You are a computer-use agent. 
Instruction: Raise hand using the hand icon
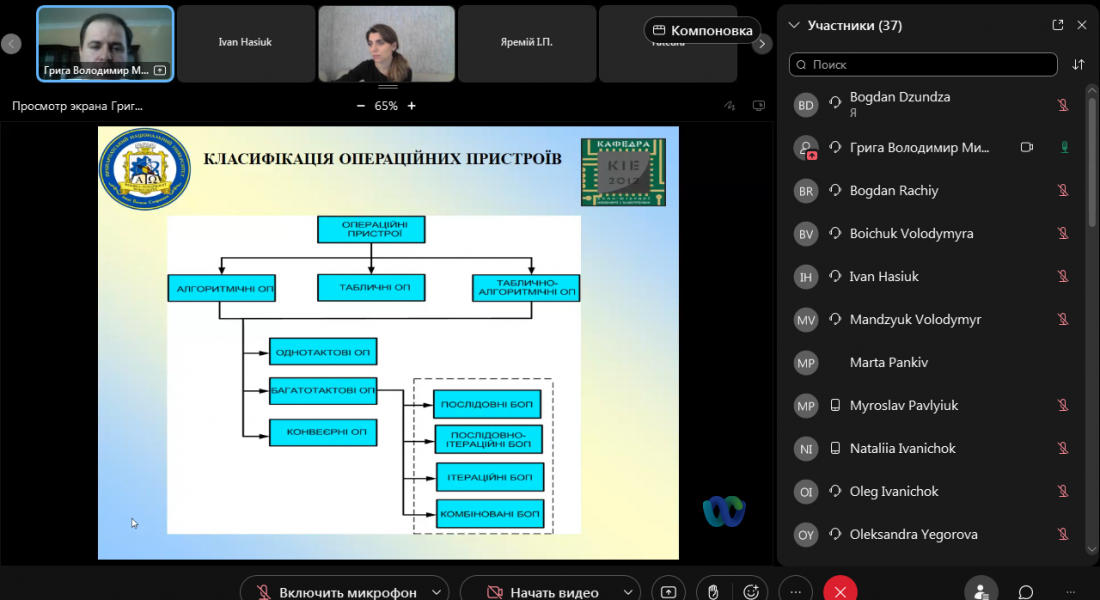pos(712,591)
